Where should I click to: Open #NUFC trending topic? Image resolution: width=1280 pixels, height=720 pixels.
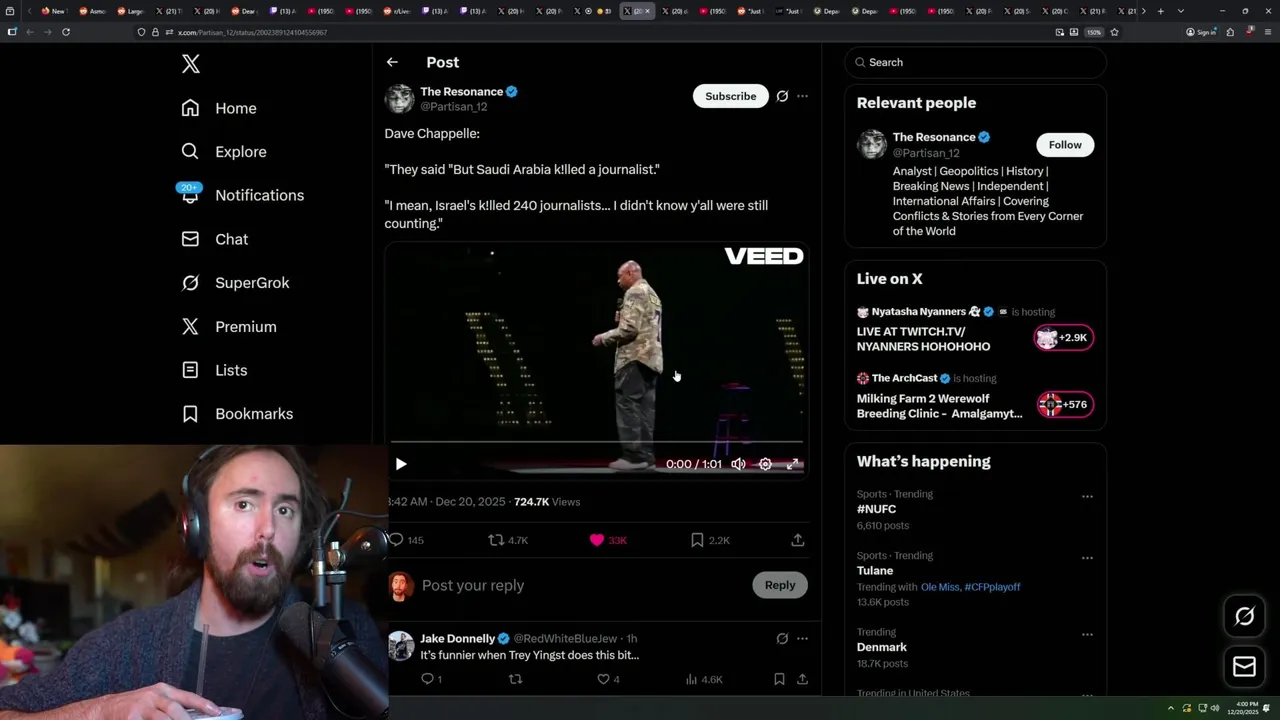click(x=876, y=509)
